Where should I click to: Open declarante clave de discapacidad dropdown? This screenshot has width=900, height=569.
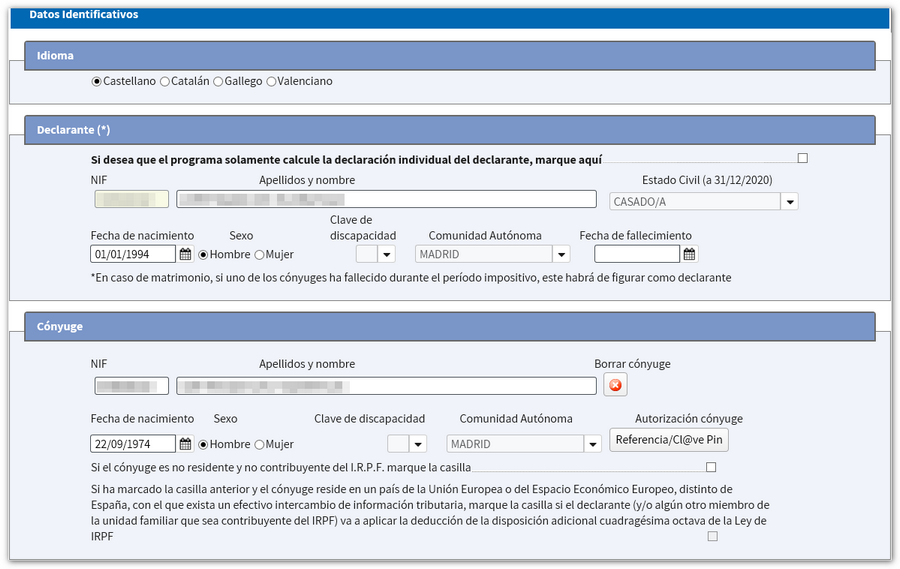pyautogui.click(x=387, y=255)
